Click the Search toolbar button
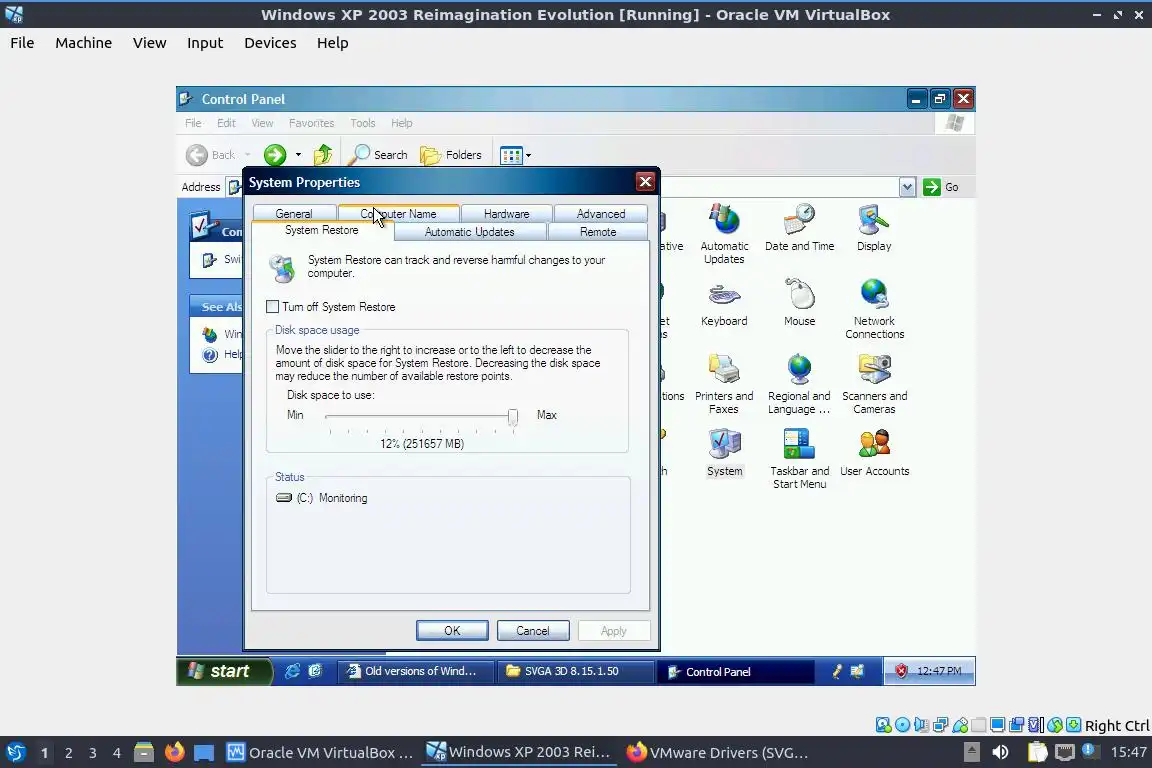The width and height of the screenshot is (1152, 768). [x=378, y=154]
